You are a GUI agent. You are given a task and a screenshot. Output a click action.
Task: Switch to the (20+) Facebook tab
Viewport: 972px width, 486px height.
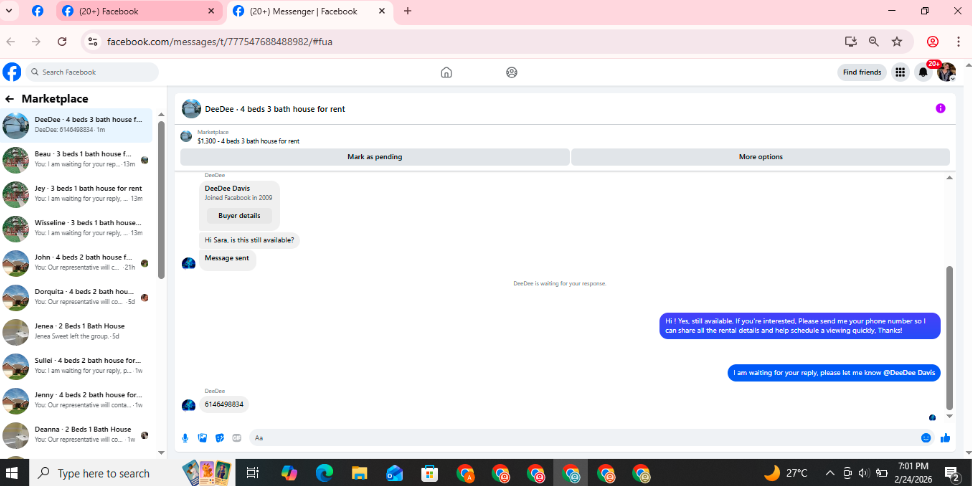point(139,11)
